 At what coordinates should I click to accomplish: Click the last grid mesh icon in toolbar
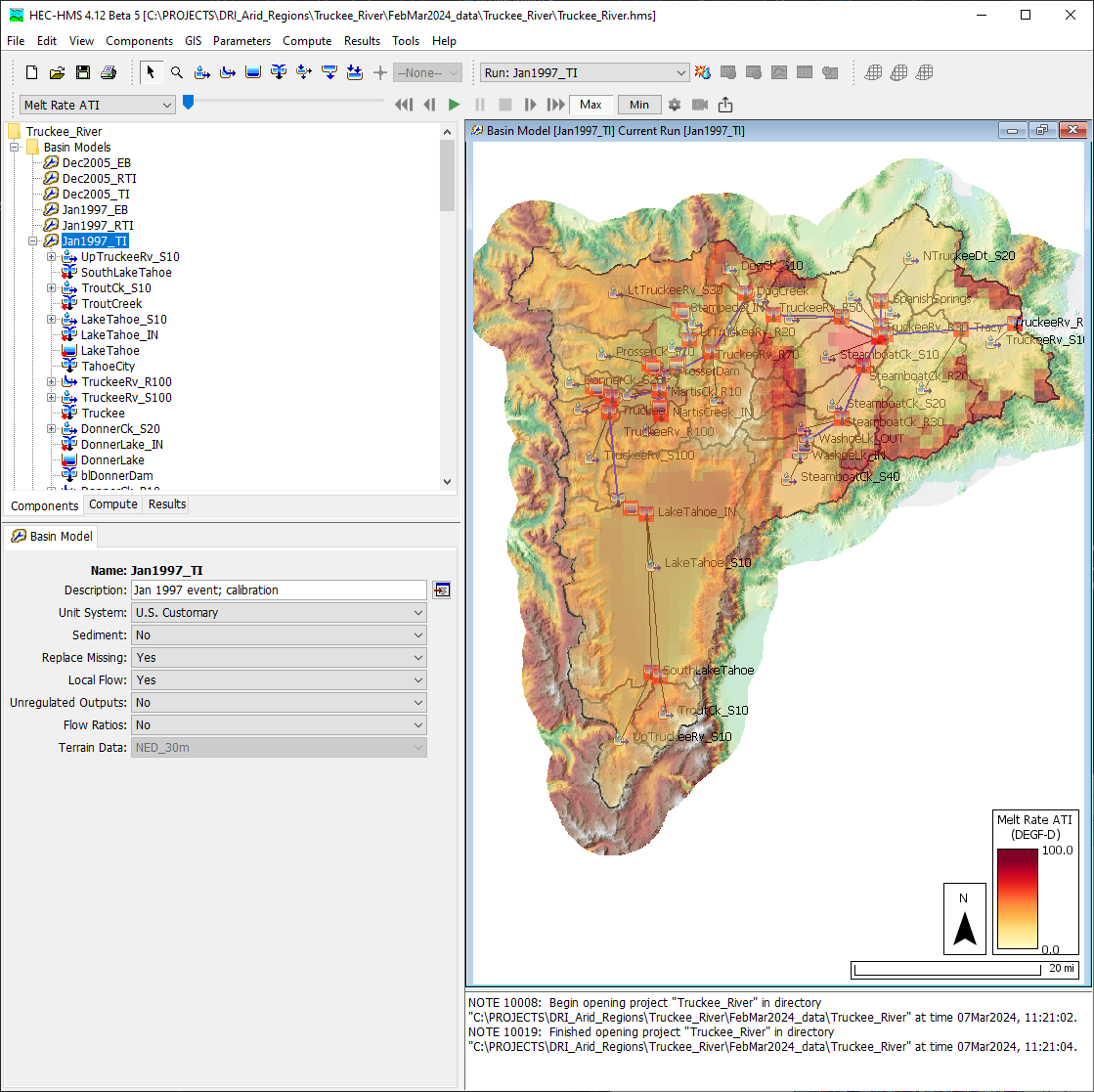pos(925,72)
